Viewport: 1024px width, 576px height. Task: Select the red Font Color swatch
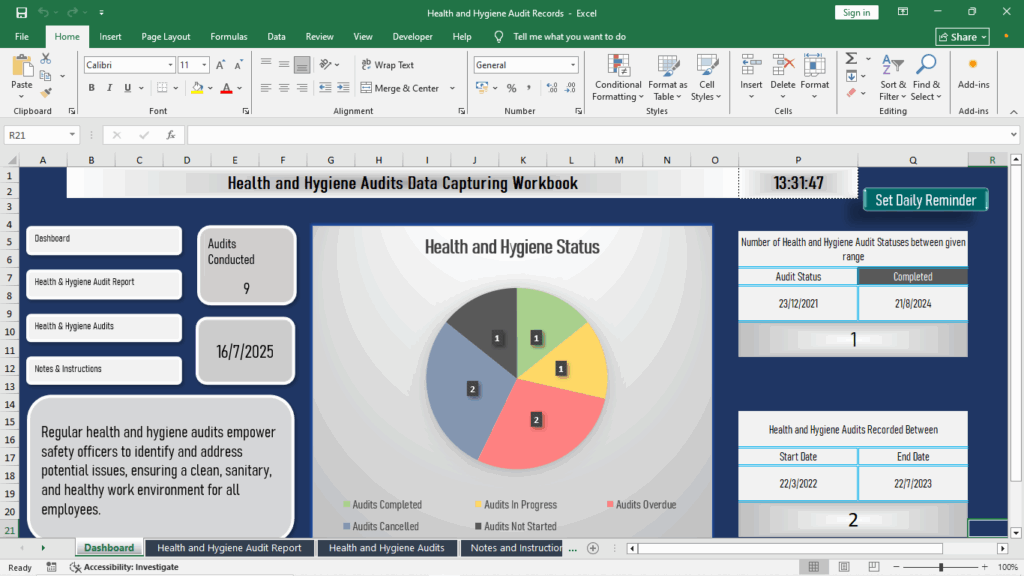point(228,88)
